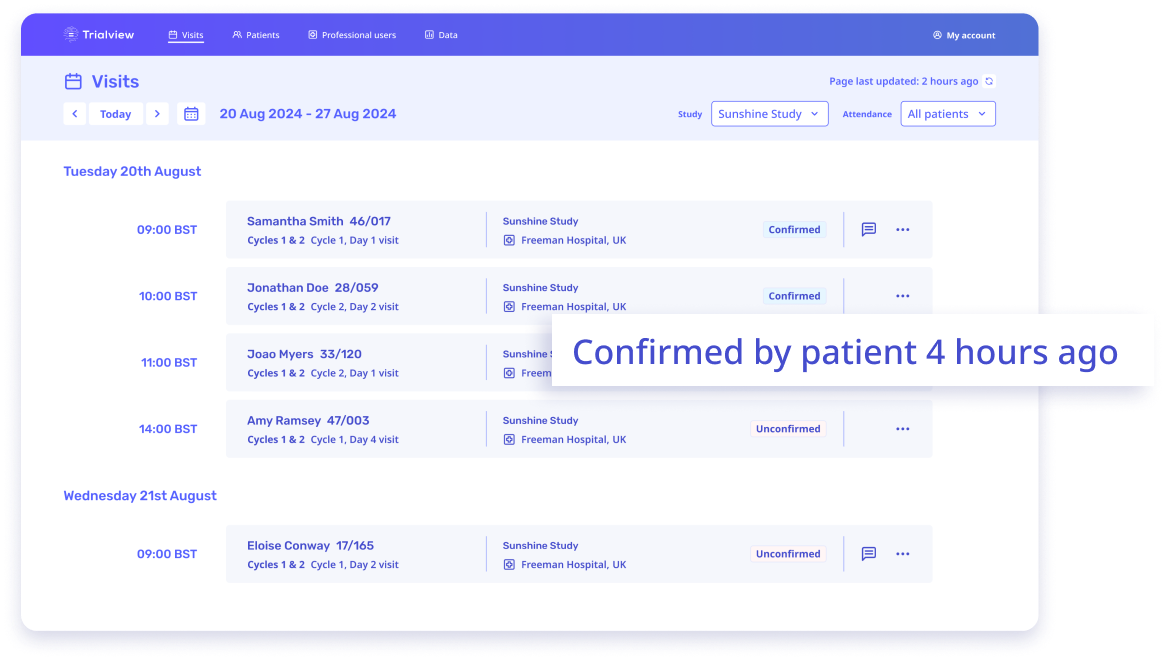Screen dimensions: 1164x659
Task: Switch to Professional users tab
Action: (352, 35)
